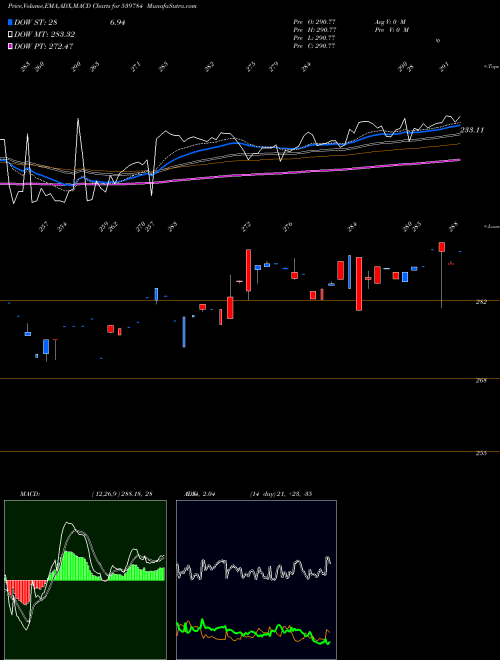Image resolution: width=500 pixels, height=660 pixels.
Task: Select the 'DOW MT: 283.32' legend text
Action: pyautogui.click(x=45, y=35)
